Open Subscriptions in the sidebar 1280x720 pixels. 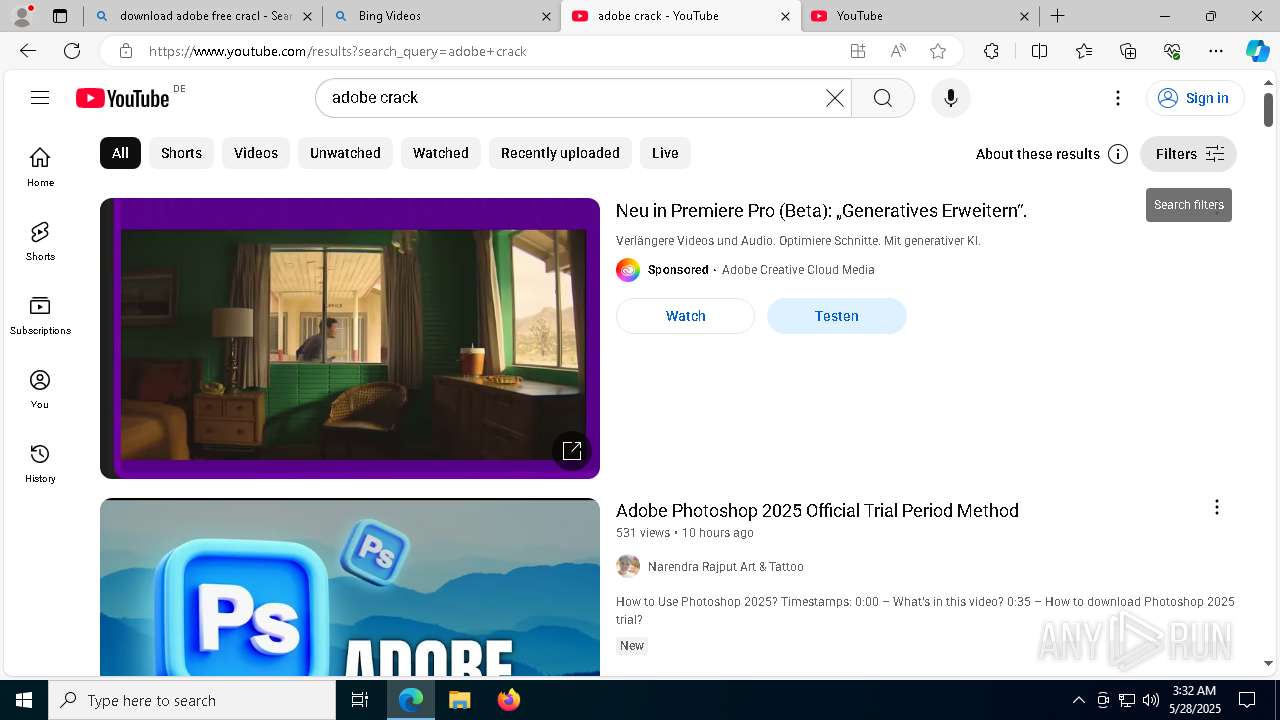[40, 315]
